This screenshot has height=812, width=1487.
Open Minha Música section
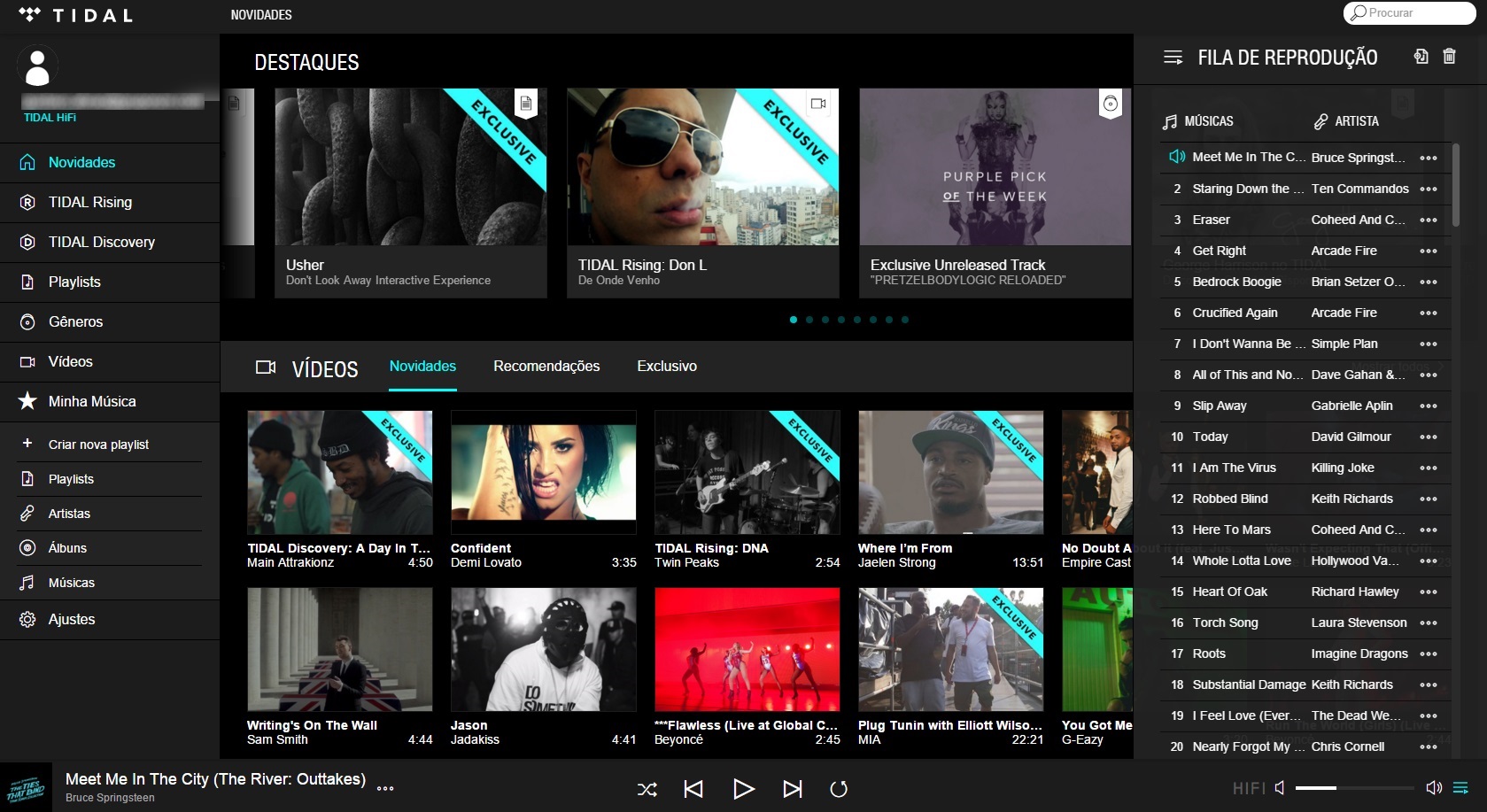pos(110,402)
